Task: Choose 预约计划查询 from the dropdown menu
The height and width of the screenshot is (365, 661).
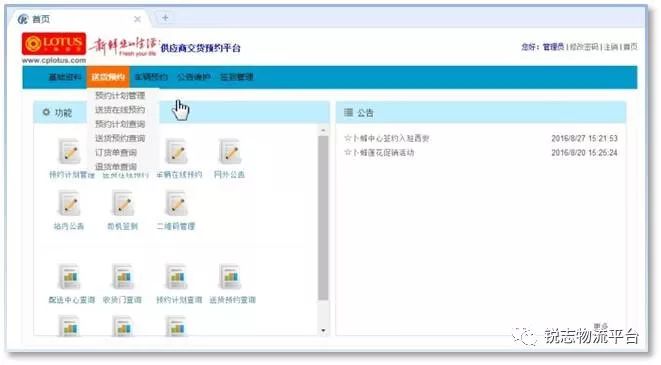Action: [120, 124]
